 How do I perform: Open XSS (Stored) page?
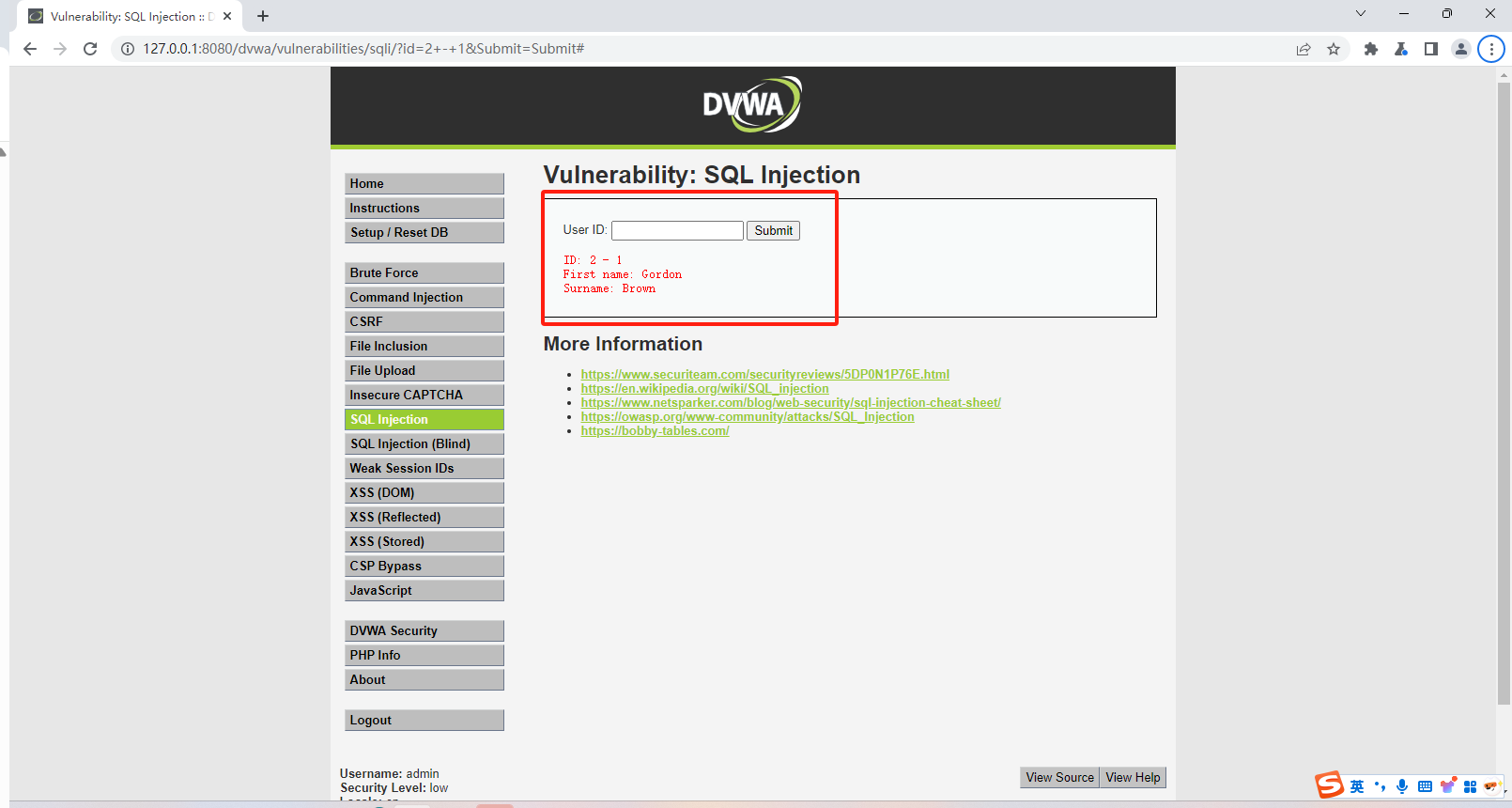click(x=424, y=541)
